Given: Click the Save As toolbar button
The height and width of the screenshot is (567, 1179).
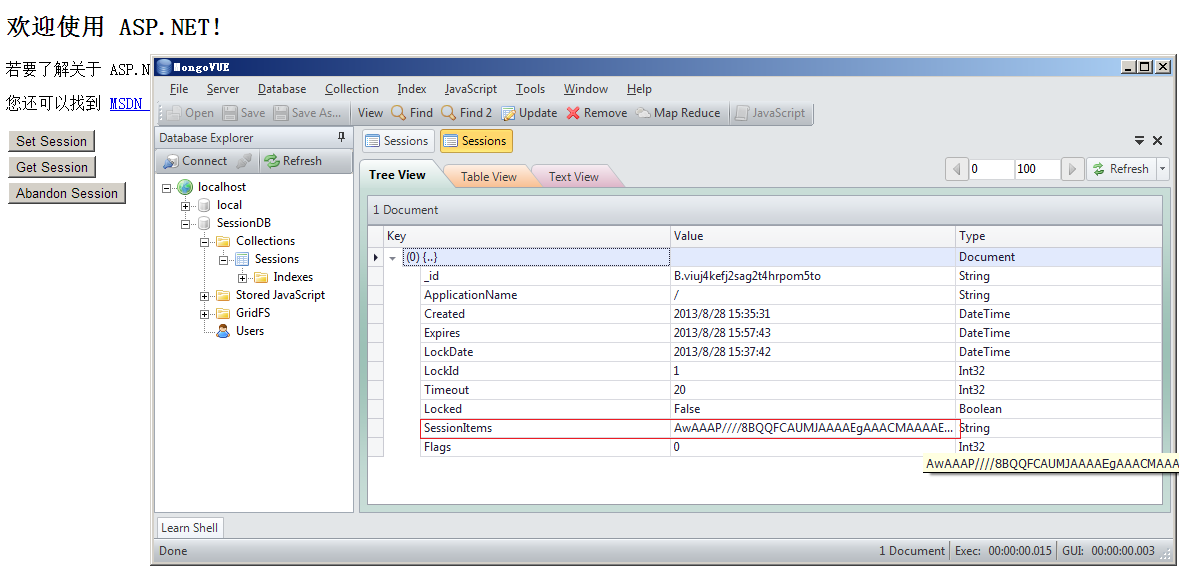Looking at the screenshot, I should point(308,113).
